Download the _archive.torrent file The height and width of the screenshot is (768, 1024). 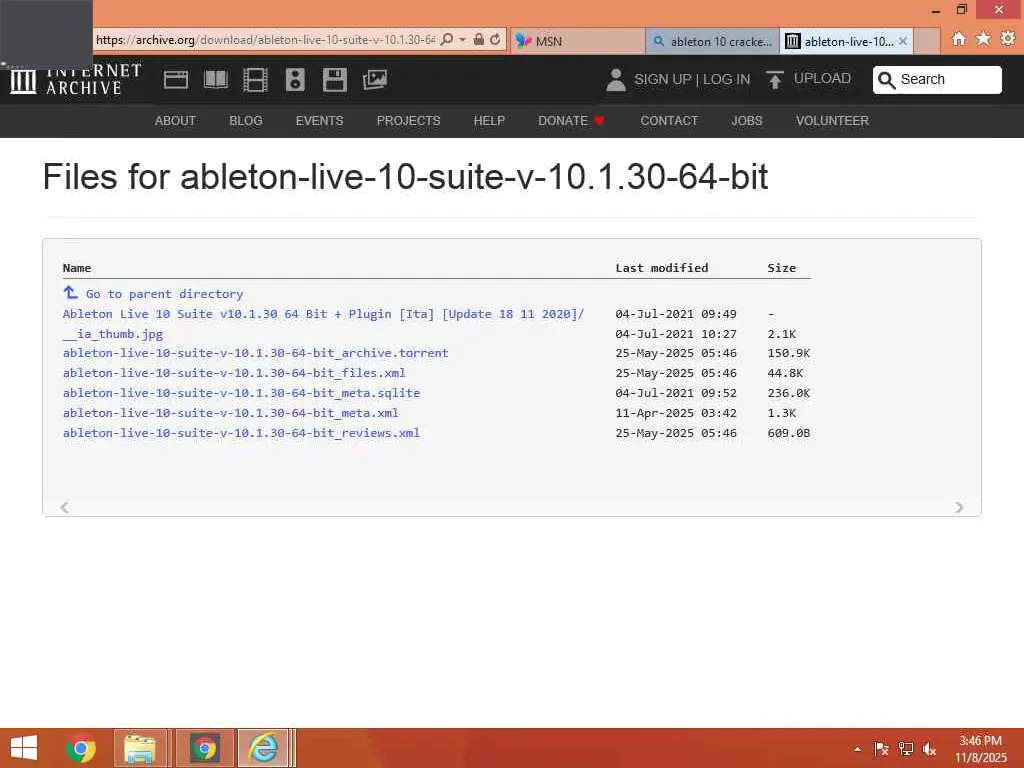255,353
